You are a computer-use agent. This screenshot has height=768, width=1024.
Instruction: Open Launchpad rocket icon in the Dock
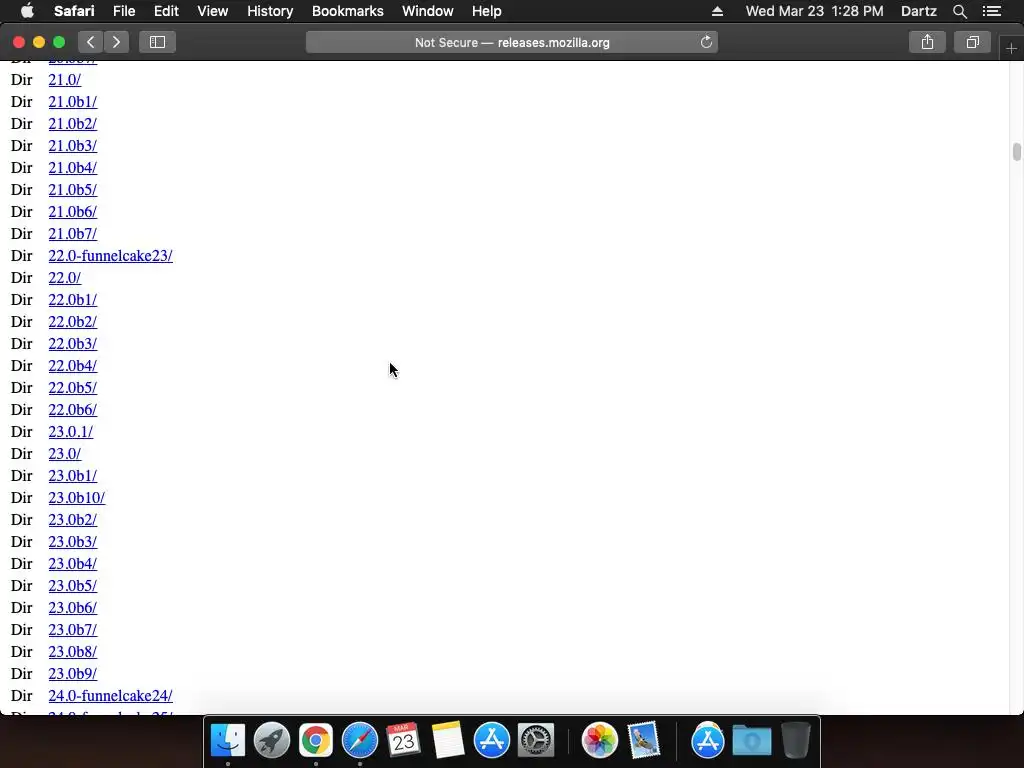(x=272, y=740)
